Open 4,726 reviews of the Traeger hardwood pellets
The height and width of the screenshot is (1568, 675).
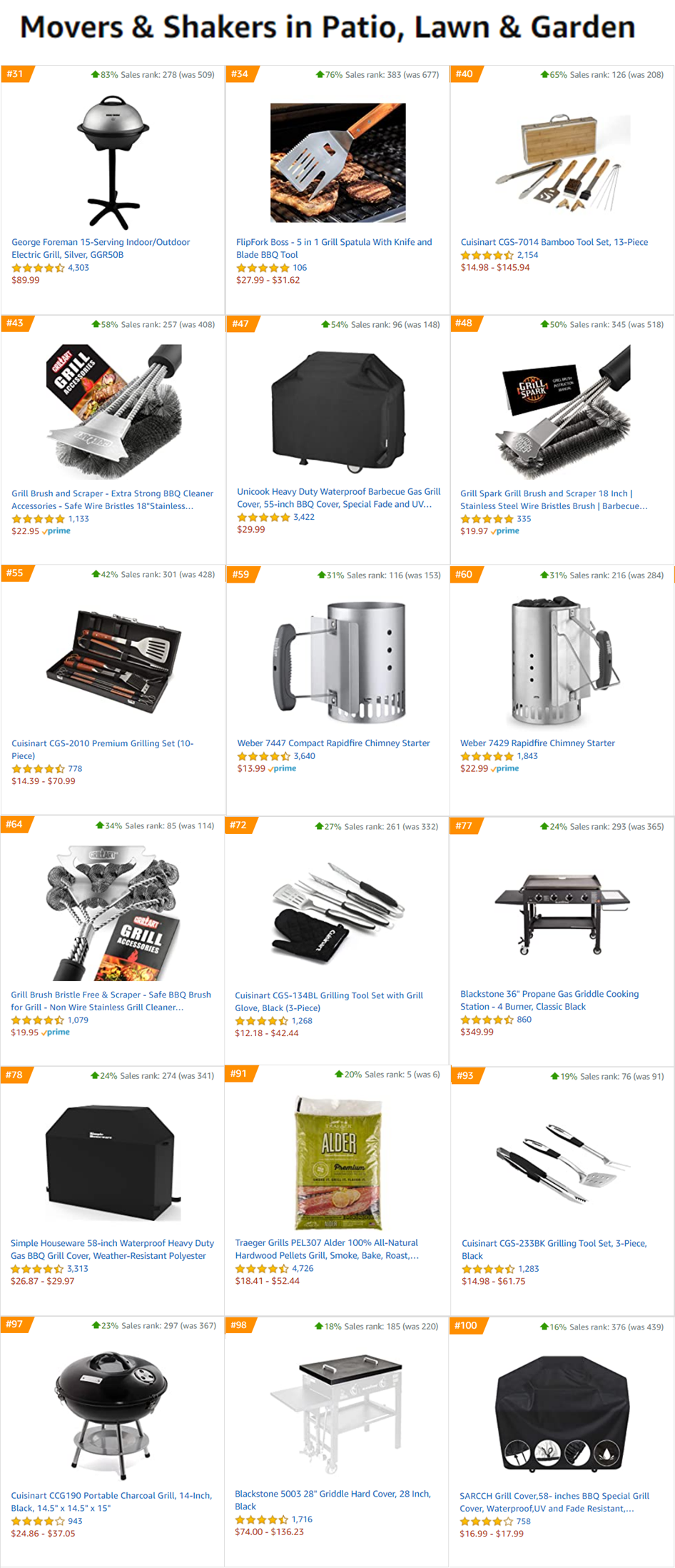coord(303,1269)
